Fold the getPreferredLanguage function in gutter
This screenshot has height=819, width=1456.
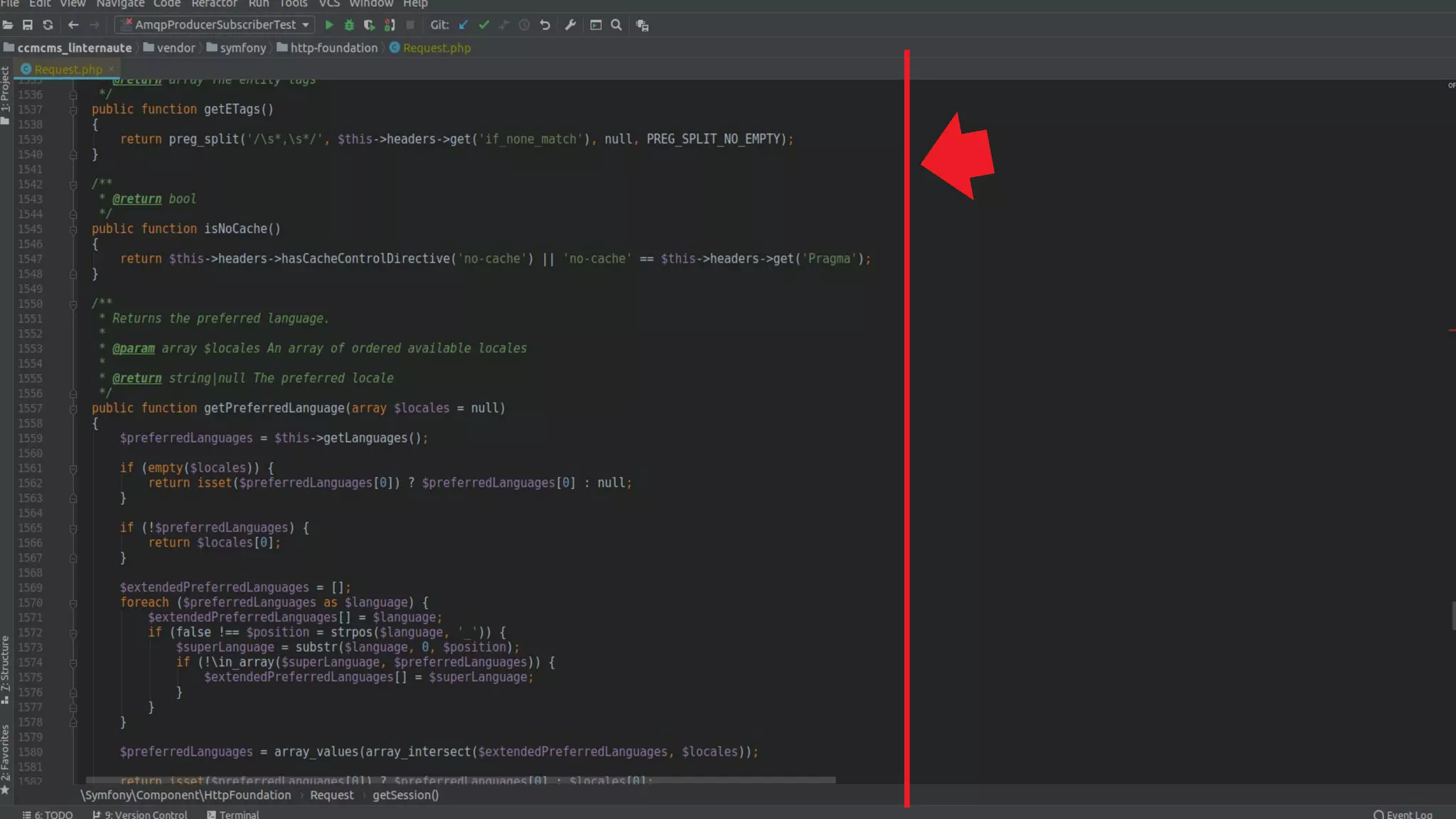click(x=73, y=409)
